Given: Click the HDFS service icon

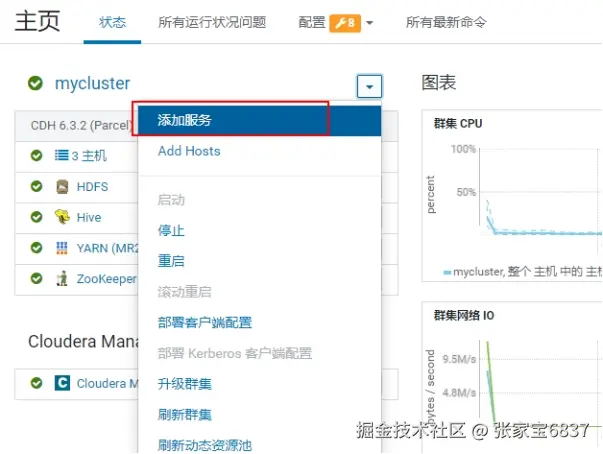Looking at the screenshot, I should [62, 186].
